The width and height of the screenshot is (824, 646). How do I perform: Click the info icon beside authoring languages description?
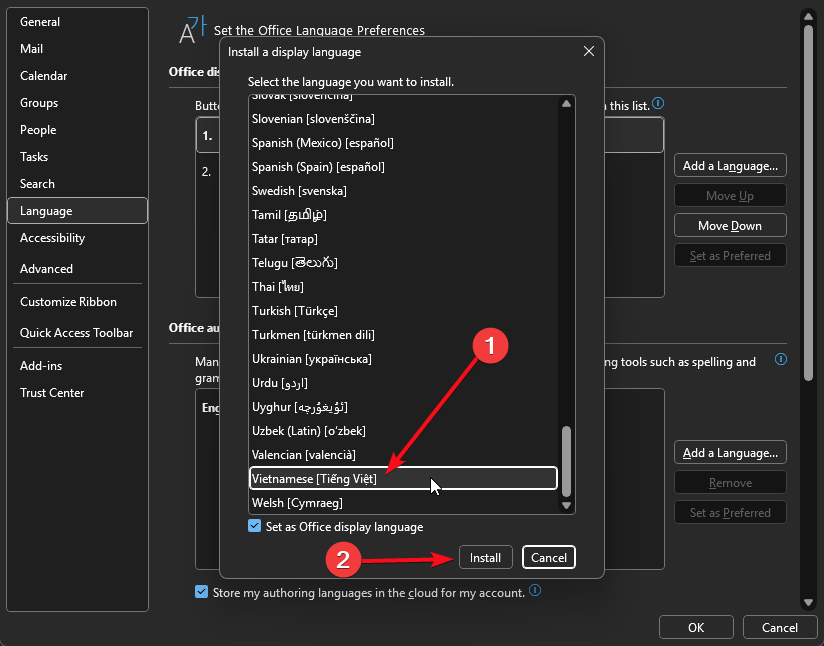pos(781,360)
